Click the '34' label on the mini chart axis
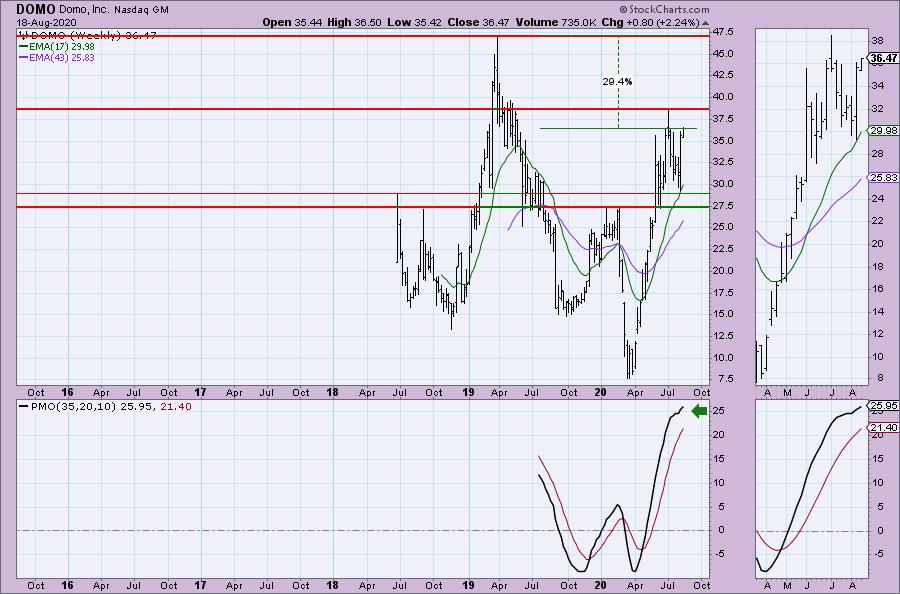900x594 pixels. pos(878,86)
